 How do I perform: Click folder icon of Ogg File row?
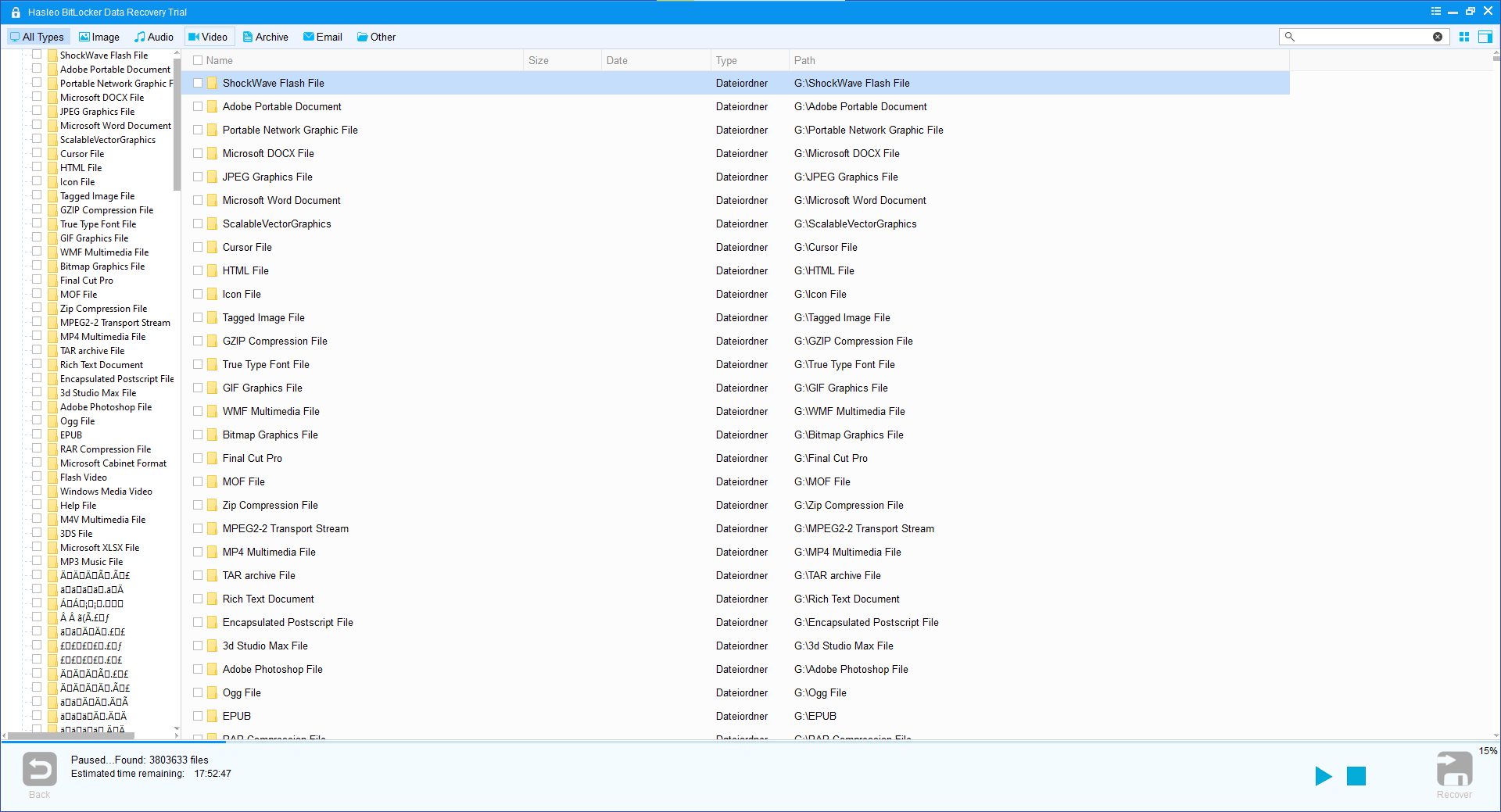(x=212, y=692)
